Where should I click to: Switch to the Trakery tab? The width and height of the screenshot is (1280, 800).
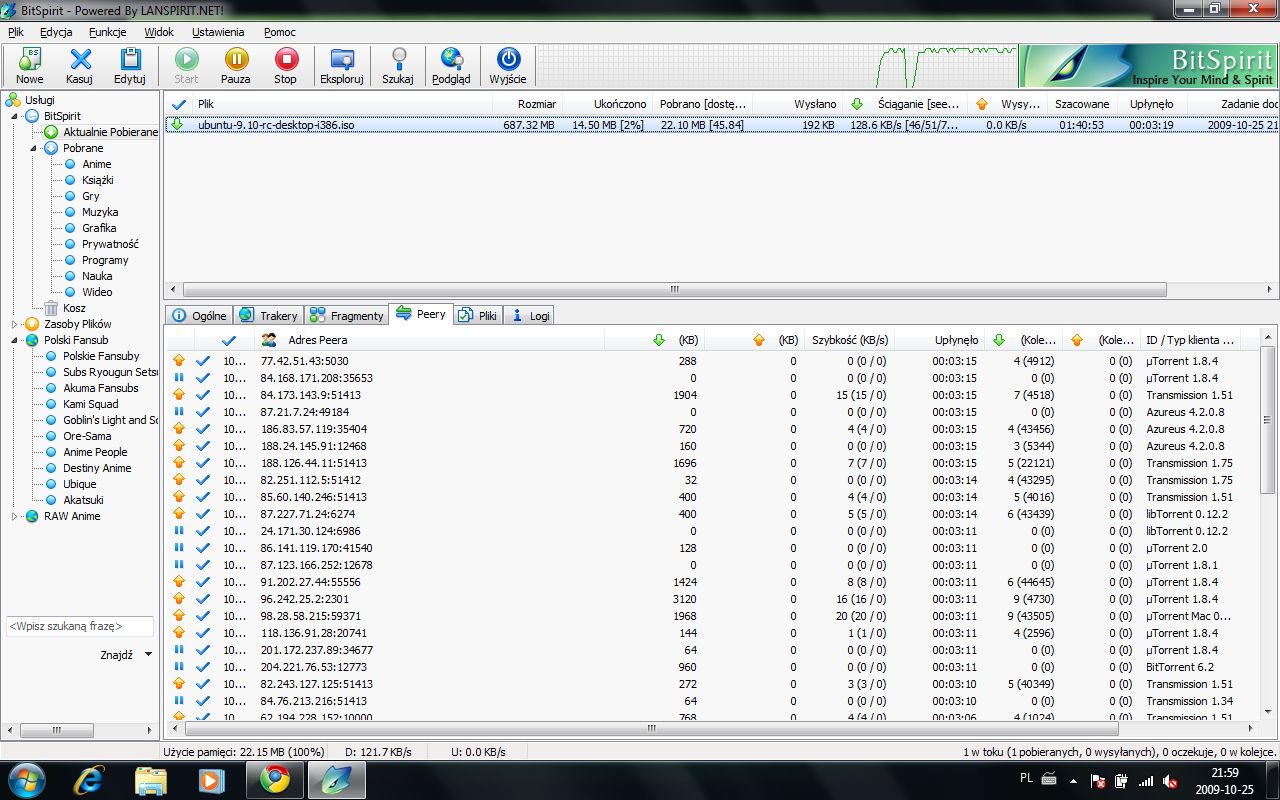269,315
